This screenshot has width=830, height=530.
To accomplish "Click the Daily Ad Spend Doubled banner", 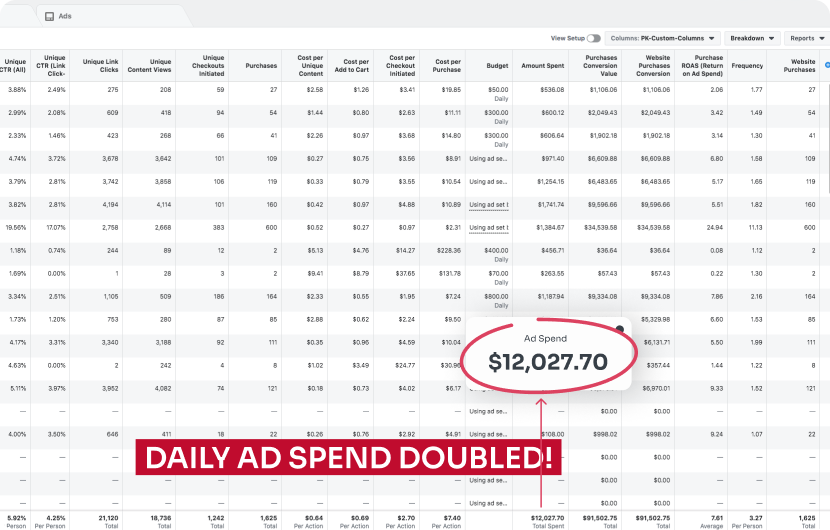I will [349, 458].
